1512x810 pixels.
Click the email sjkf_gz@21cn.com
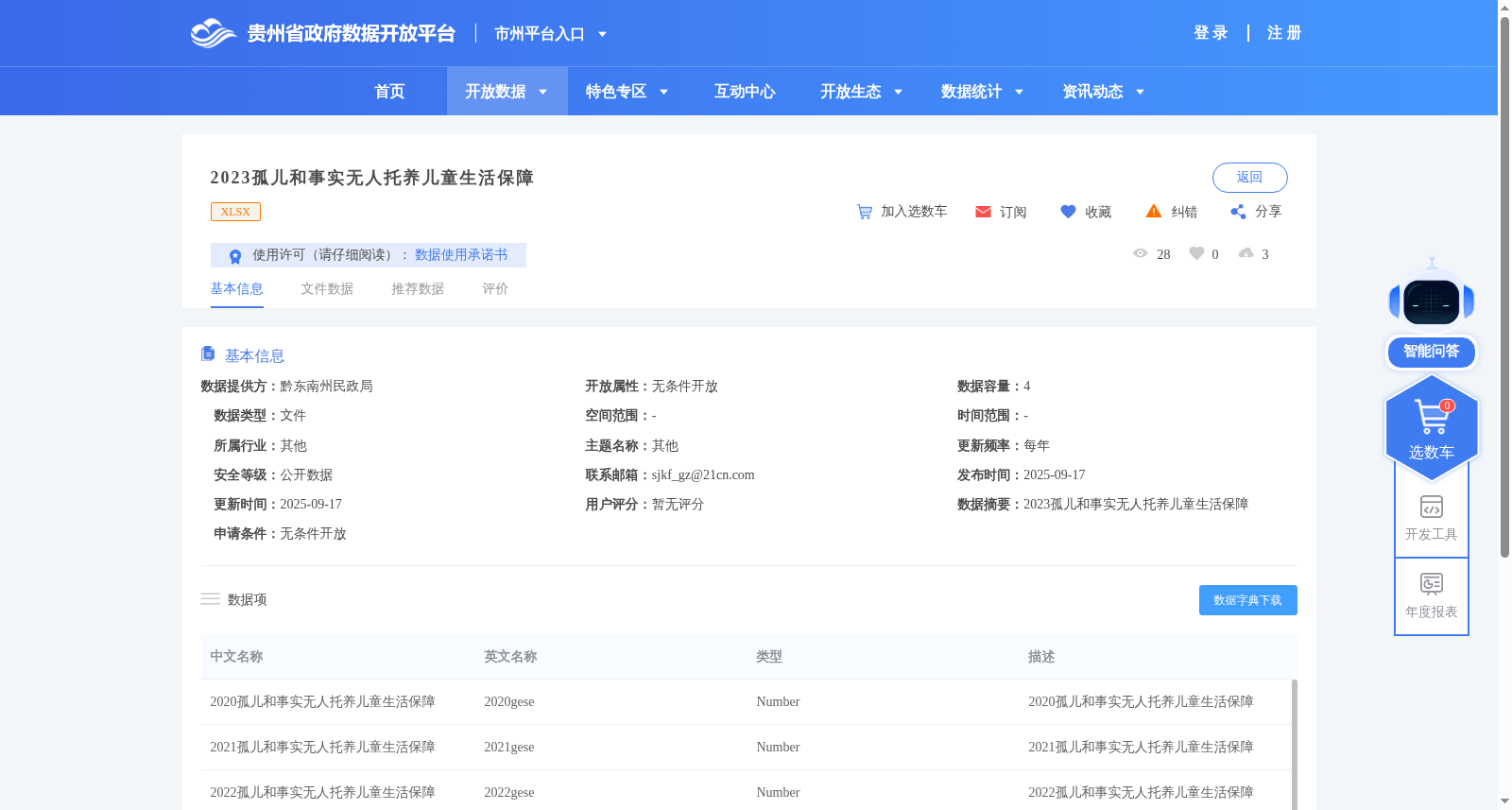tap(703, 474)
